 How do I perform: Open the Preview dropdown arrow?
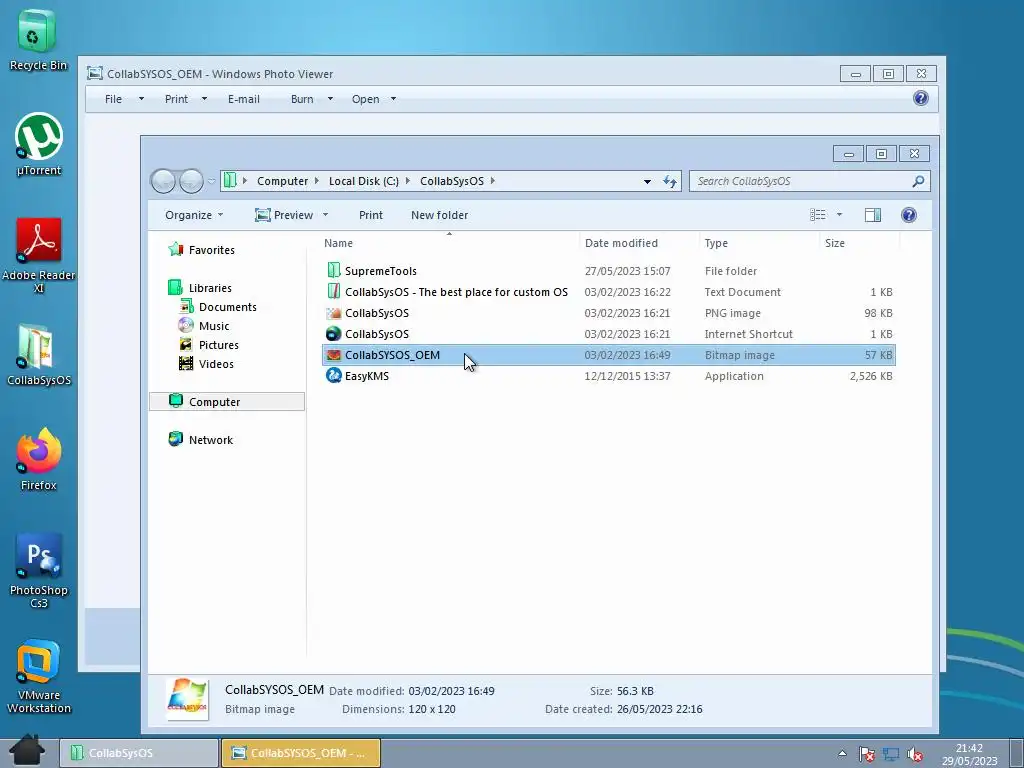coord(325,215)
